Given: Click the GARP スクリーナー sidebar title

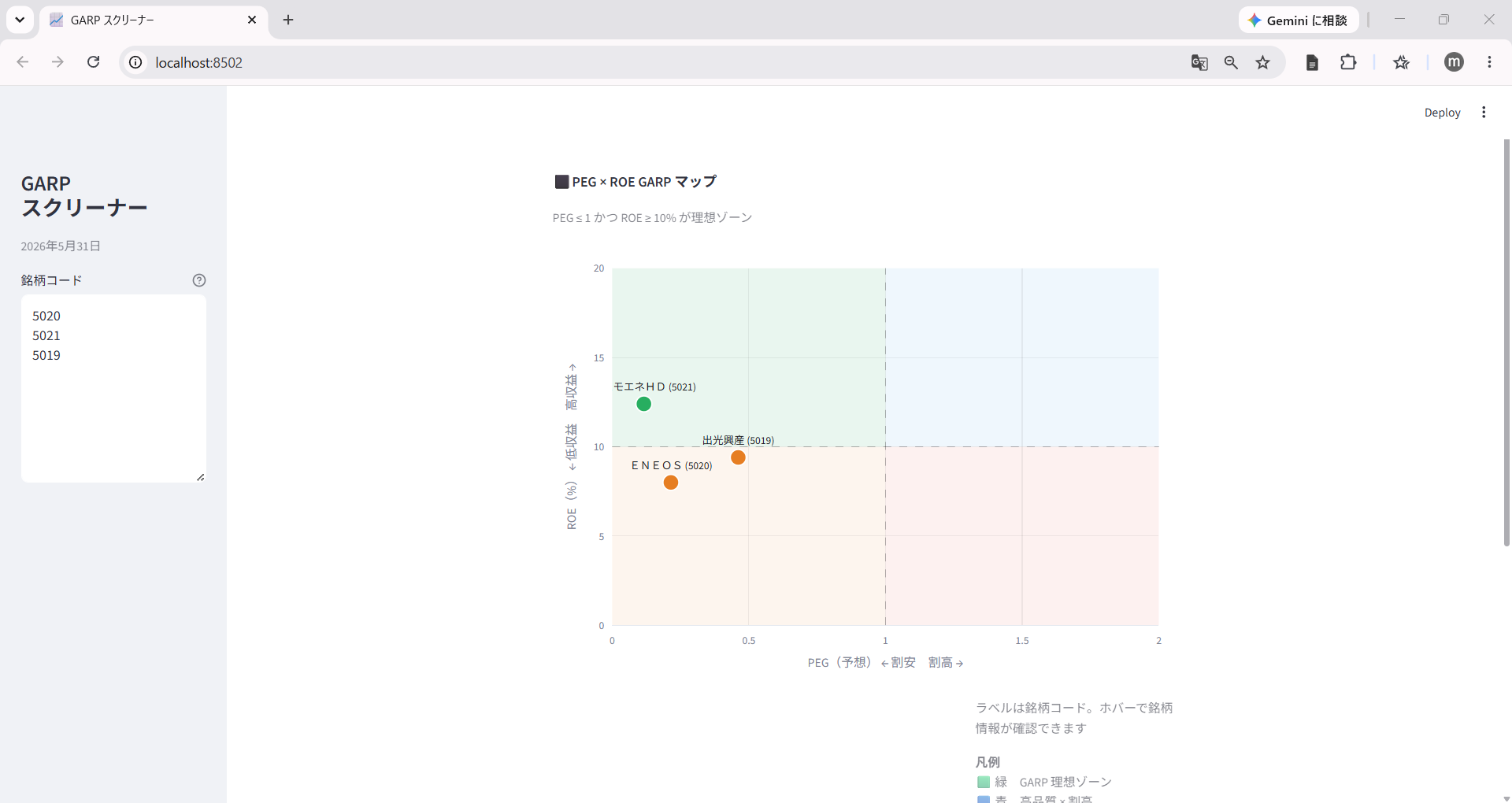Looking at the screenshot, I should 84,195.
